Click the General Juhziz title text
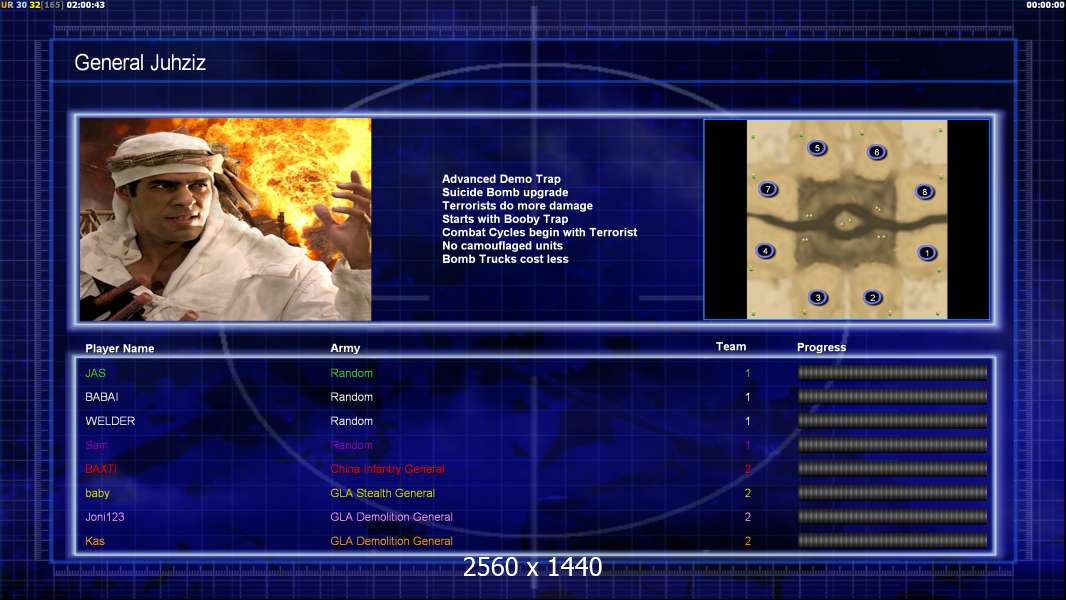The width and height of the screenshot is (1066, 600). pyautogui.click(x=140, y=63)
